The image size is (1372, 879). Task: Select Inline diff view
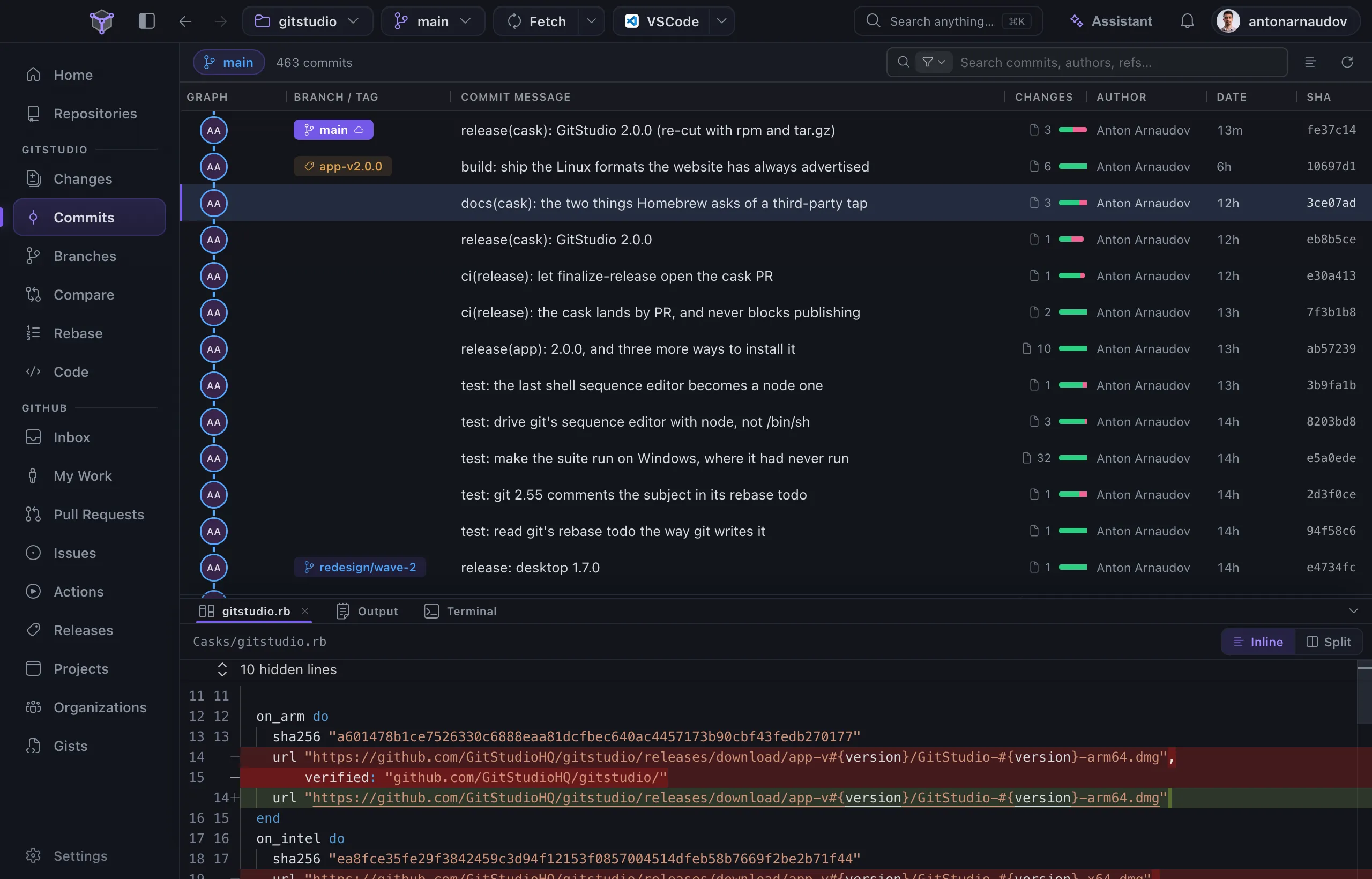pos(1258,642)
